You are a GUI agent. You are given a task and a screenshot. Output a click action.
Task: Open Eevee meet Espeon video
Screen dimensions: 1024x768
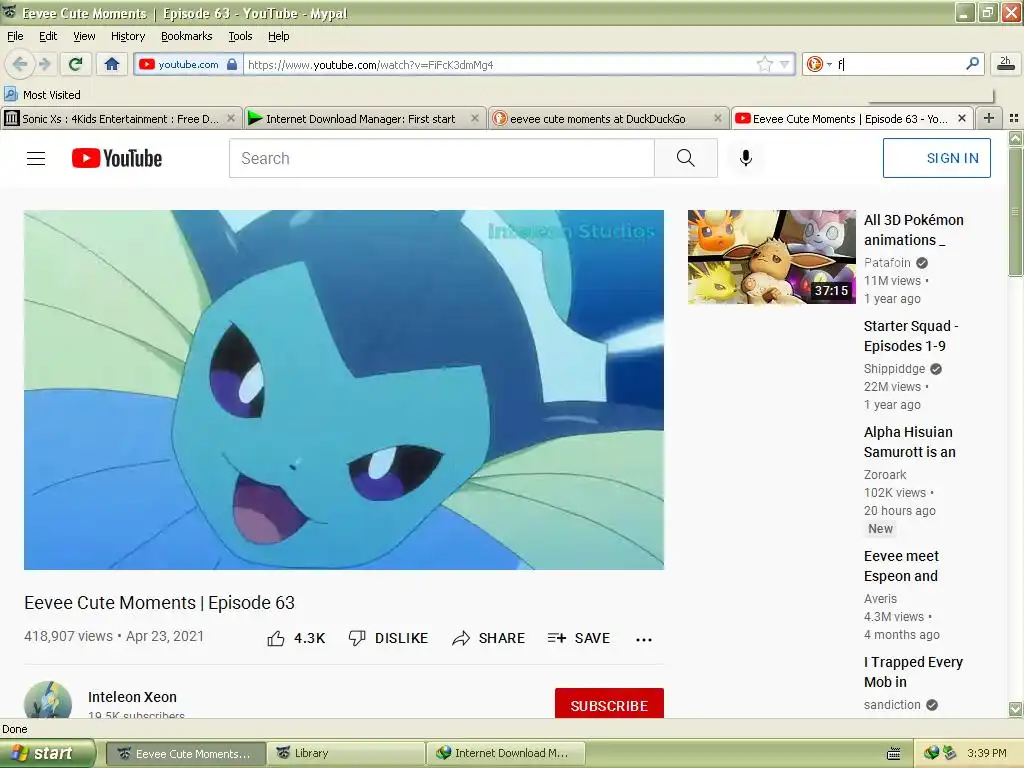pos(901,566)
